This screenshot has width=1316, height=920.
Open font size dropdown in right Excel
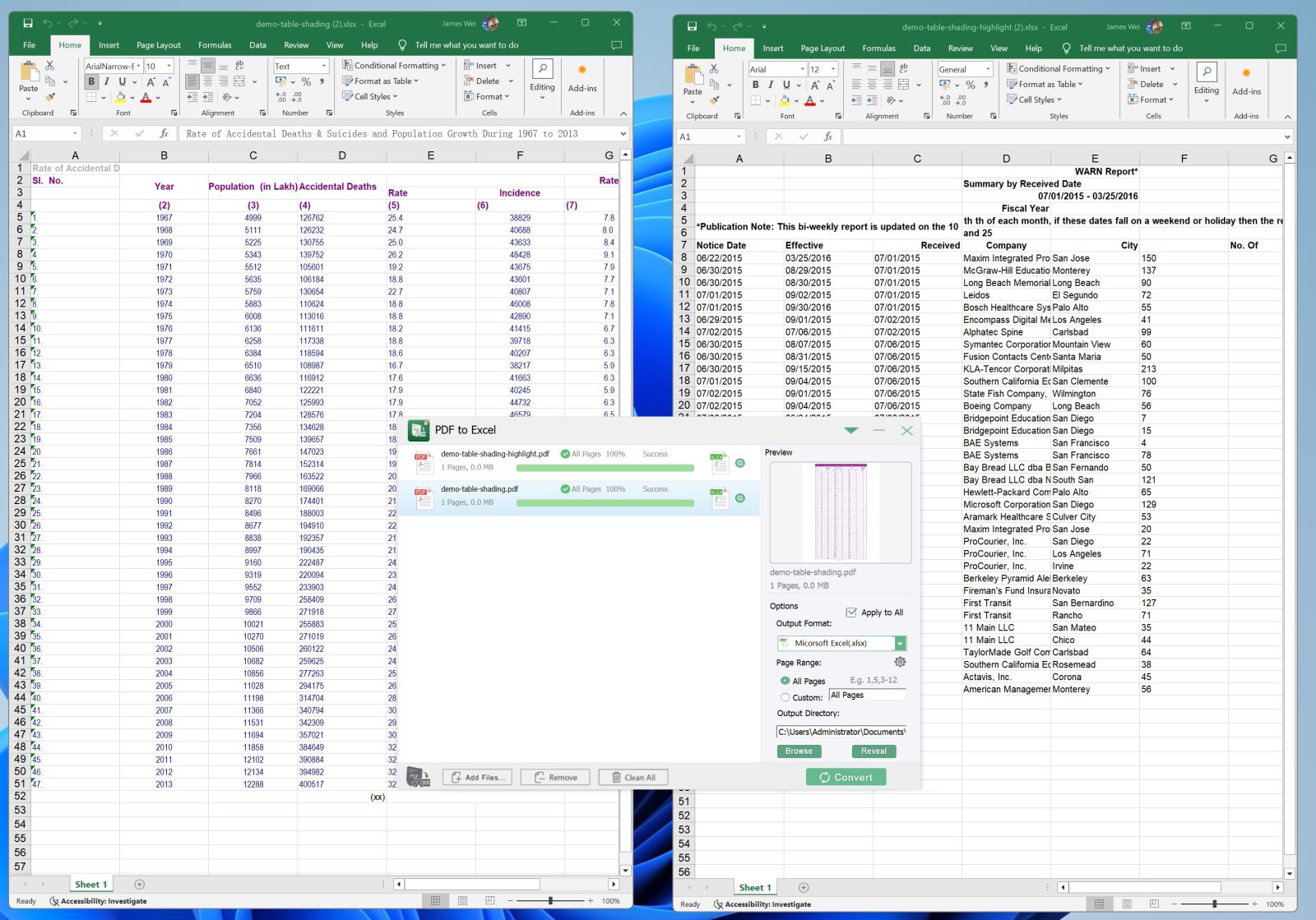point(833,69)
